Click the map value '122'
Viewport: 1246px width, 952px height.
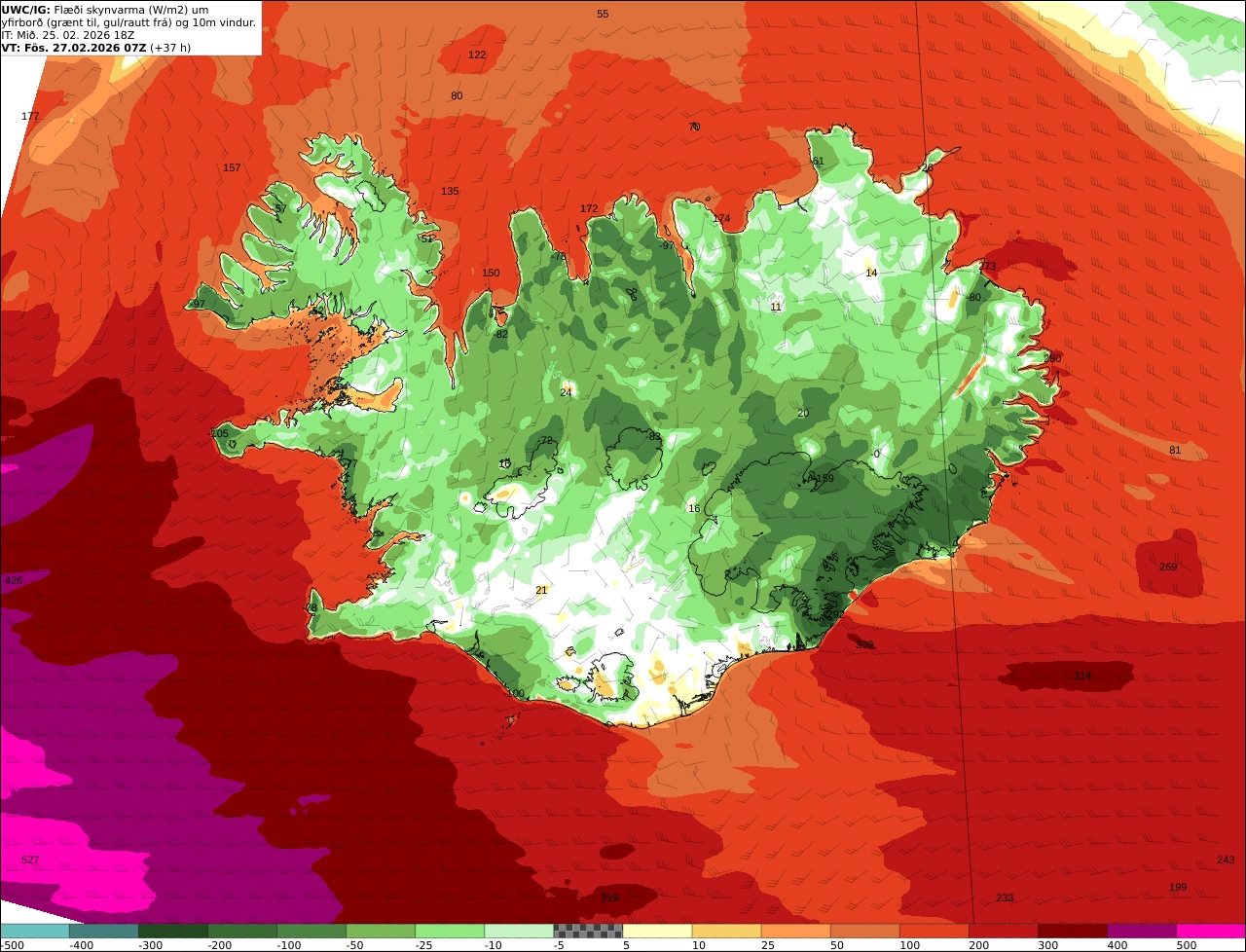[477, 55]
